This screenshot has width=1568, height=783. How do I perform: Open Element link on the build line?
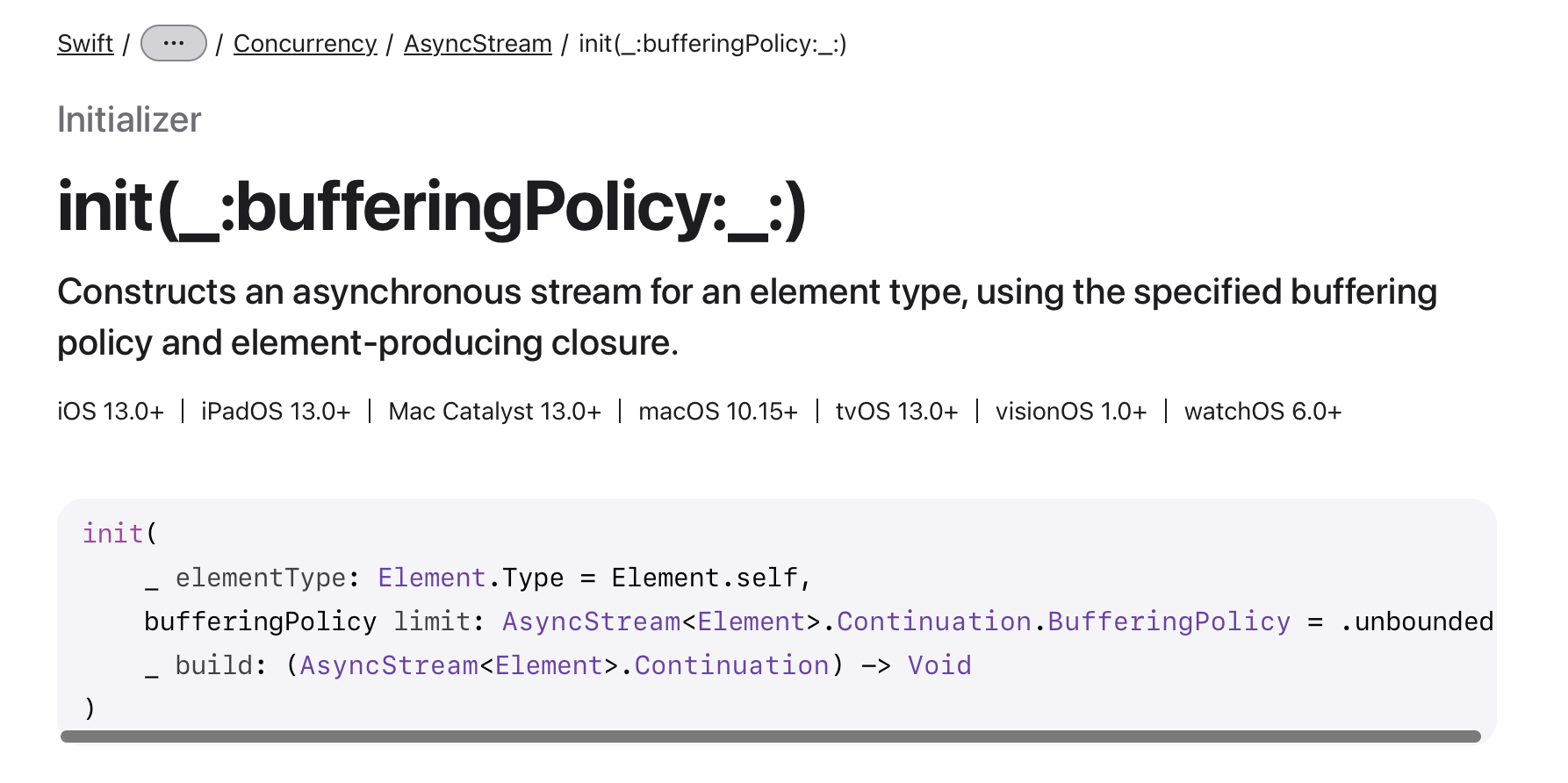point(549,665)
